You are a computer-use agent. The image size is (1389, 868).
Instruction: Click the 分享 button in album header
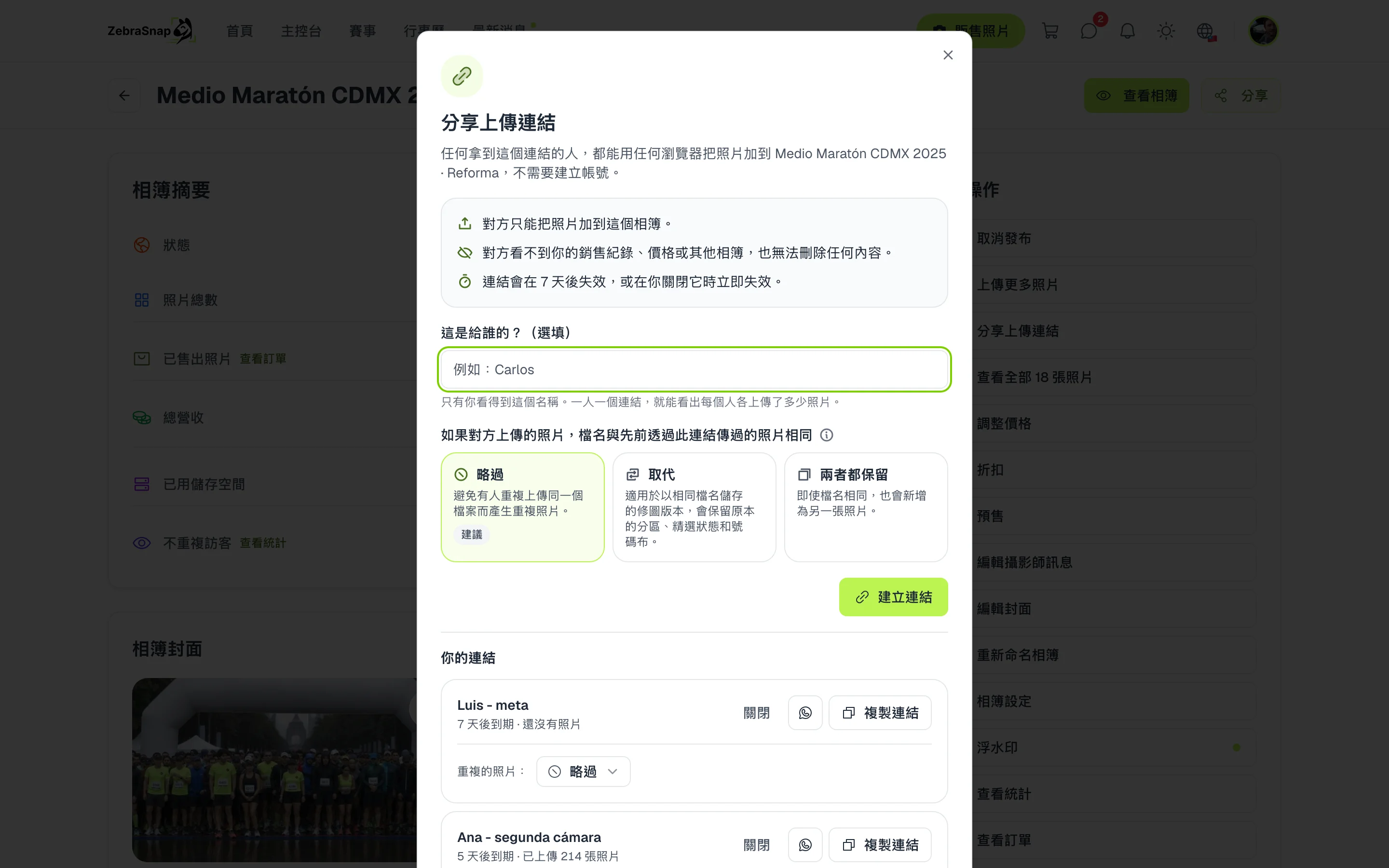point(1241,95)
